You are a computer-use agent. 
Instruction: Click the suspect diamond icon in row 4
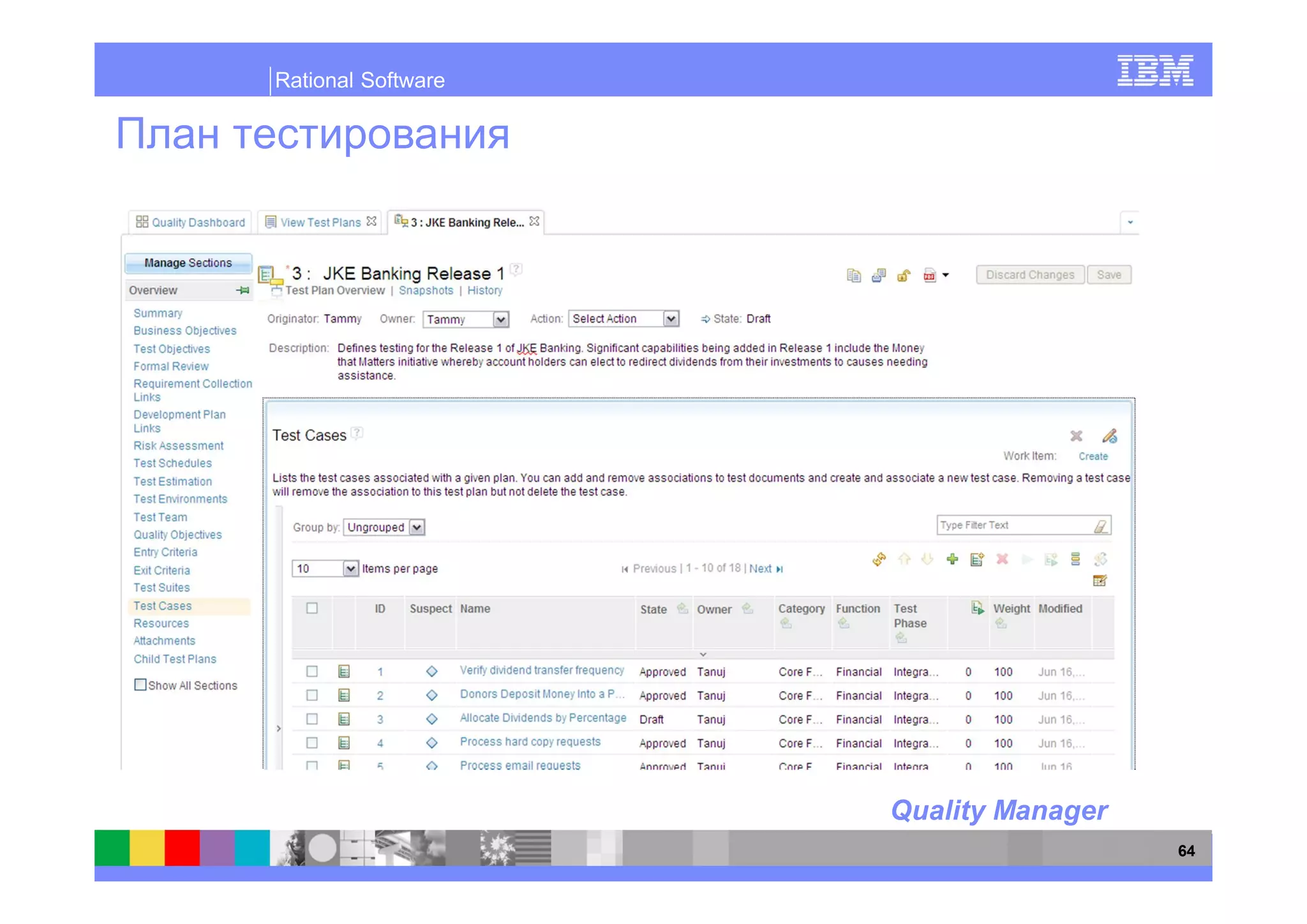[x=431, y=743]
